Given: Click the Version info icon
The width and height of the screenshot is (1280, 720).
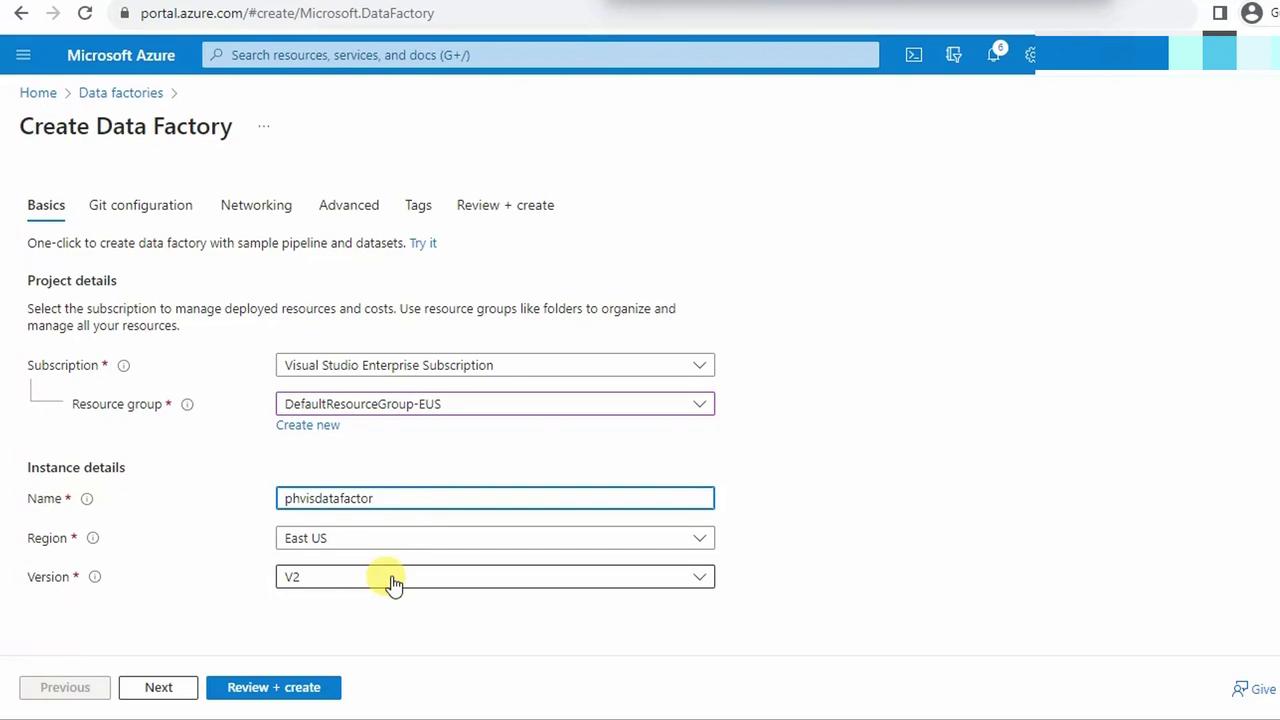Looking at the screenshot, I should click(95, 577).
